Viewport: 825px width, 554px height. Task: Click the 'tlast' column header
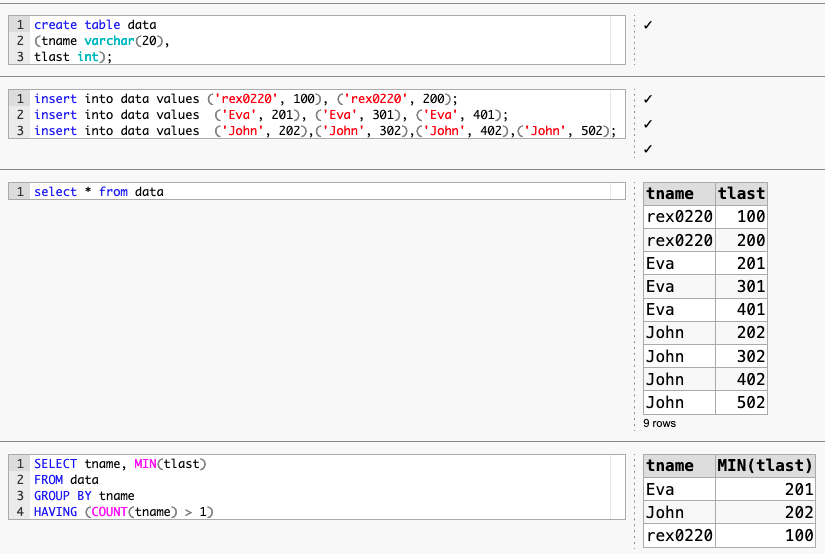point(741,194)
